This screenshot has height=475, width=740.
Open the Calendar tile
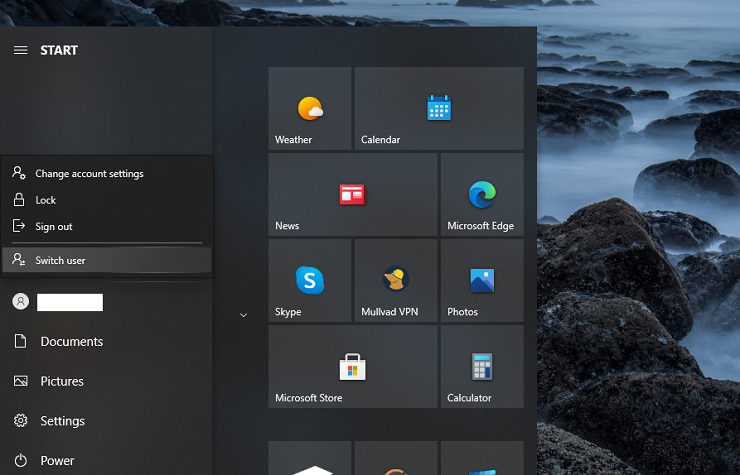coord(439,109)
